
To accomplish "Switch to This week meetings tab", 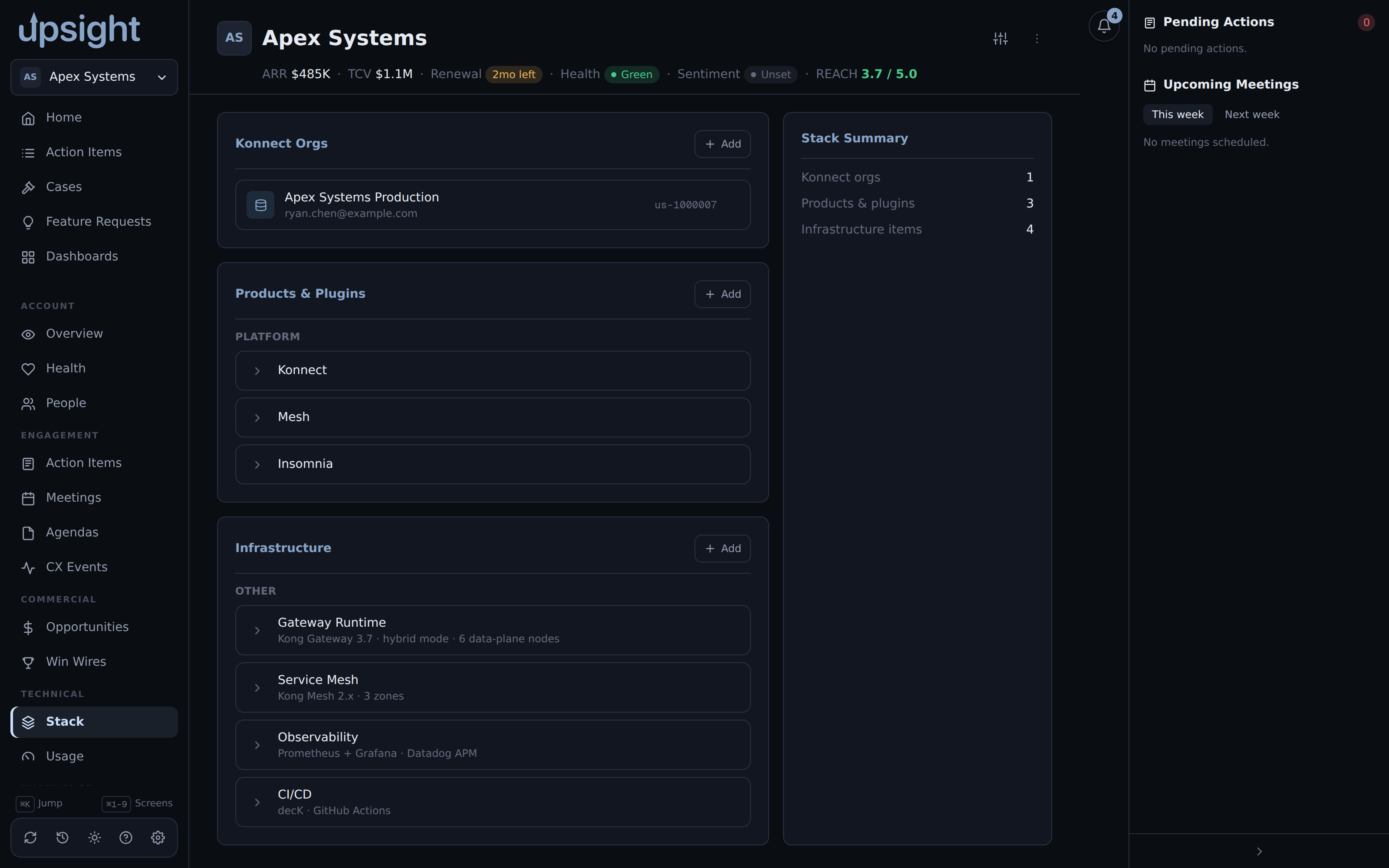I will pos(1177,114).
